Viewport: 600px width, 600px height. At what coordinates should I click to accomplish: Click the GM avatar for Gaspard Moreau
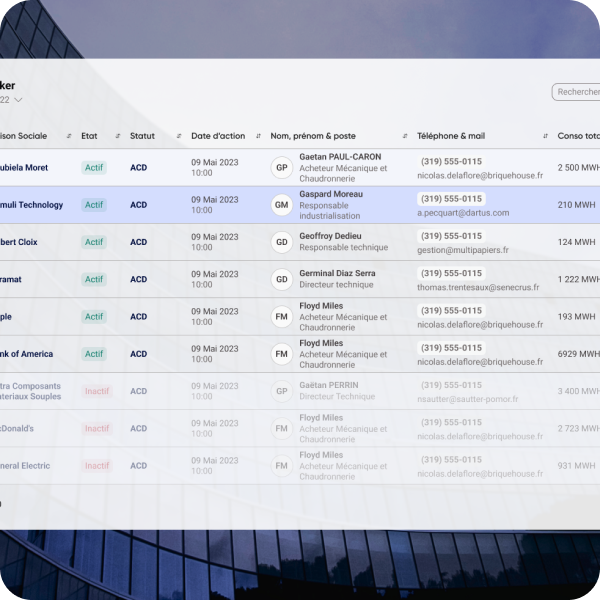tap(282, 205)
